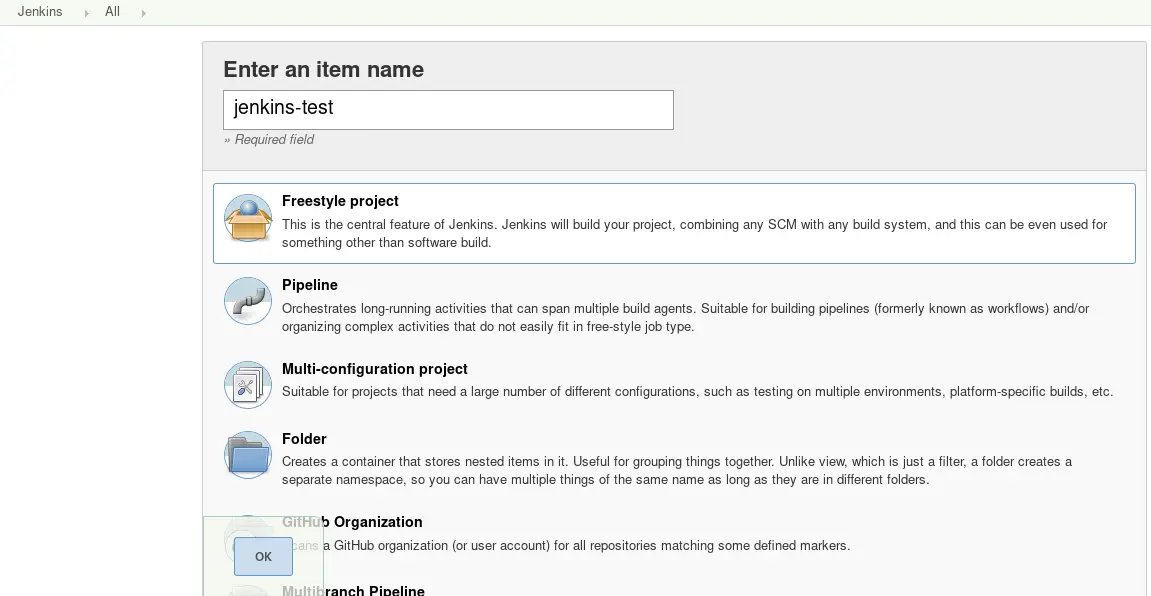Expand the All breadcrumb dropdown arrow
1151x596 pixels.
[144, 13]
